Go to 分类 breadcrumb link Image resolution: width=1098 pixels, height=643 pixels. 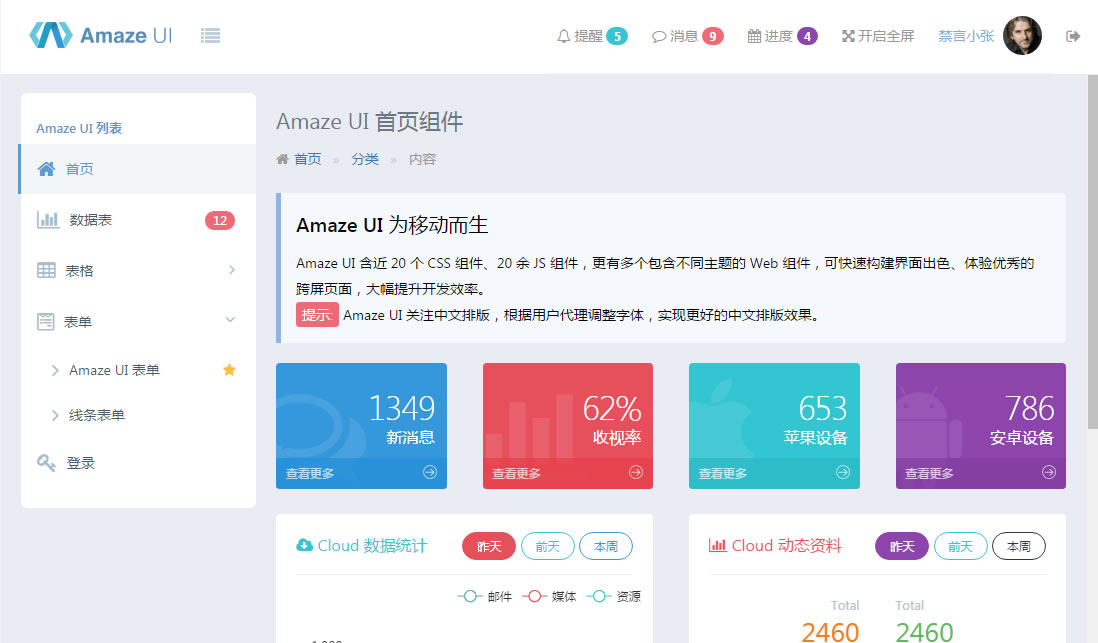click(x=365, y=159)
